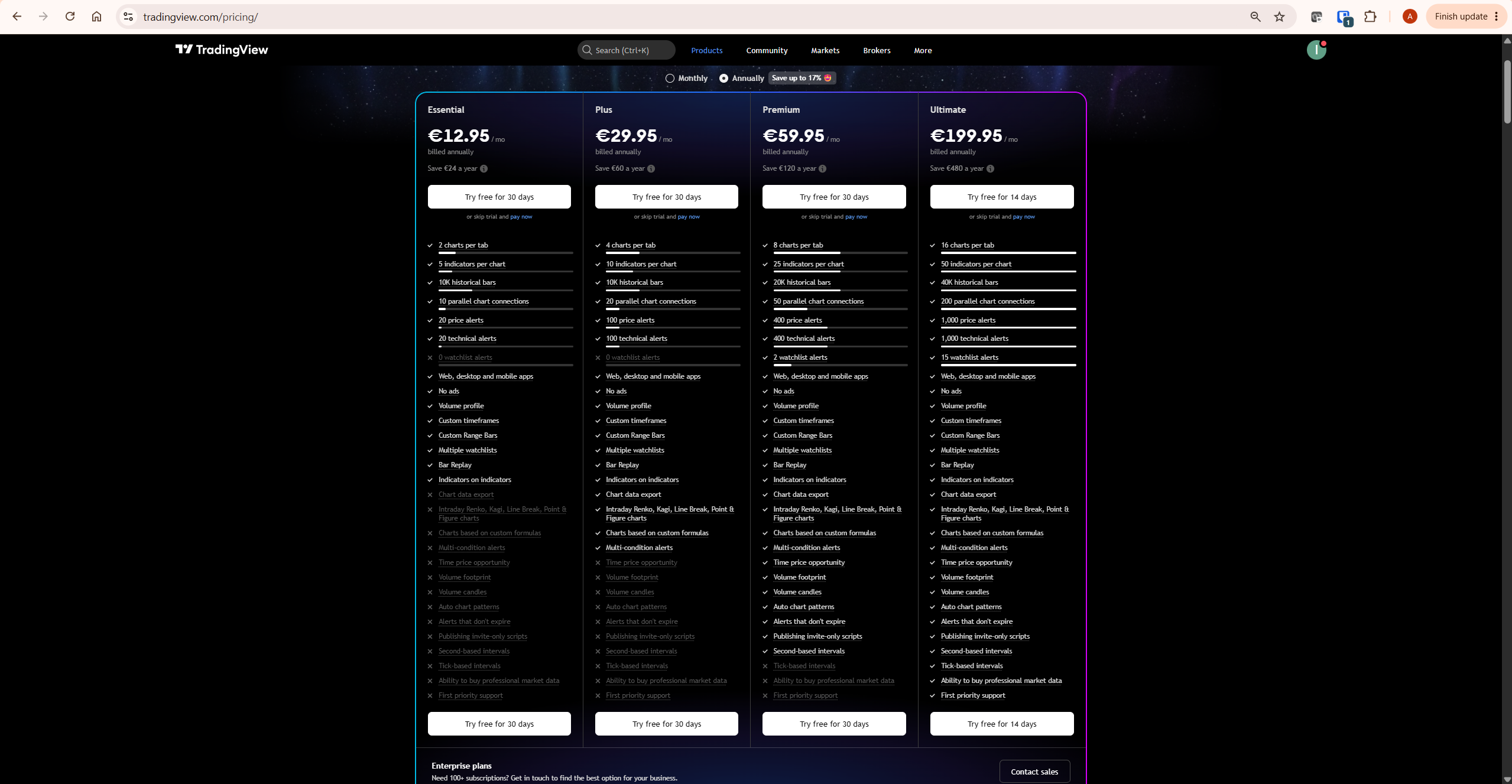The height and width of the screenshot is (784, 1512).
Task: Click Ultimate '200 parallel chart connections' feature
Action: [x=987, y=301]
